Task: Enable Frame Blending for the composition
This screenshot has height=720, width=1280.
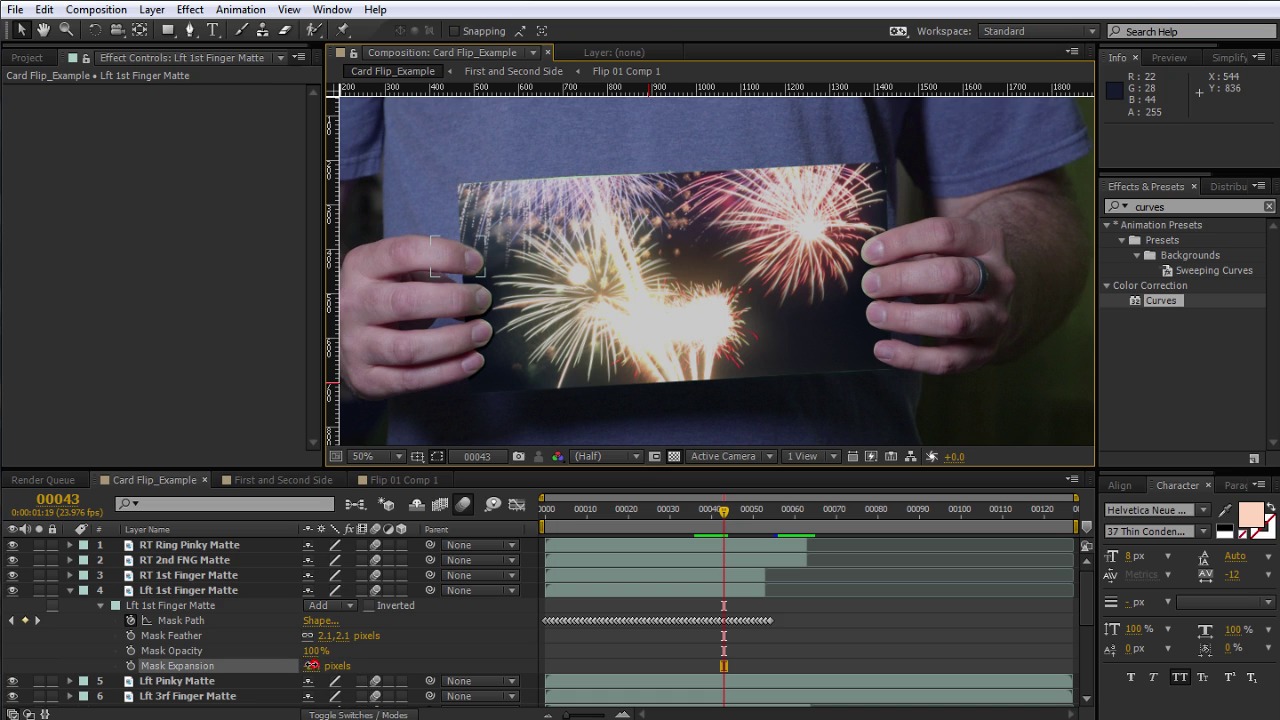Action: pos(439,505)
